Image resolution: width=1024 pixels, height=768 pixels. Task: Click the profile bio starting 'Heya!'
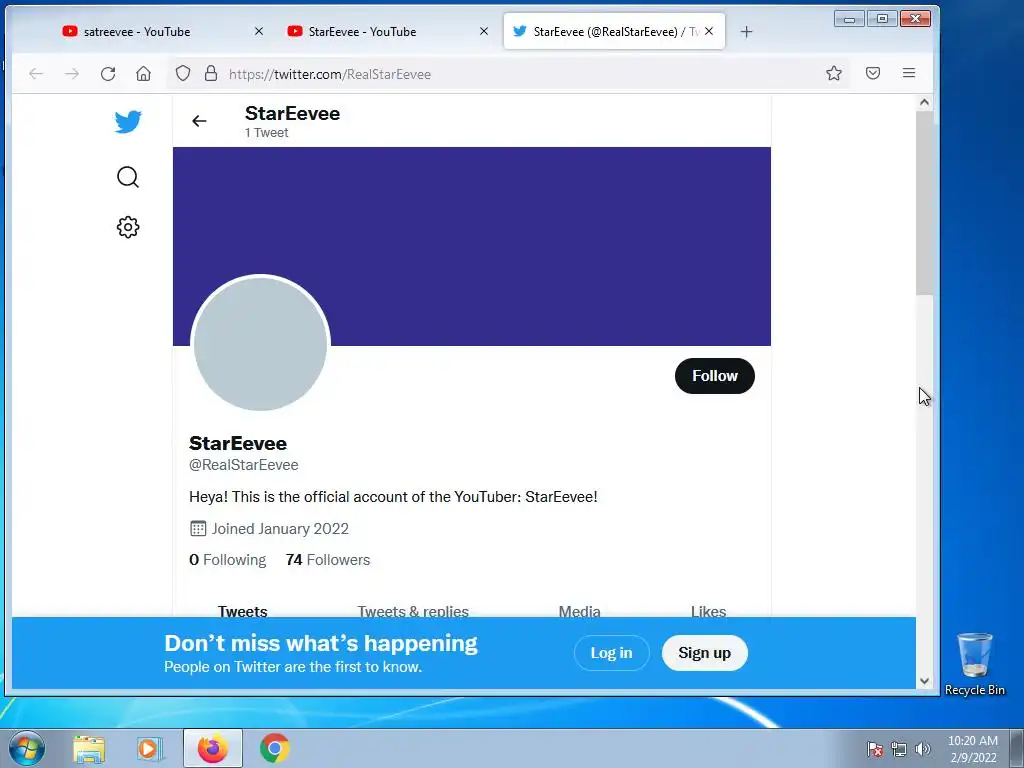[393, 497]
